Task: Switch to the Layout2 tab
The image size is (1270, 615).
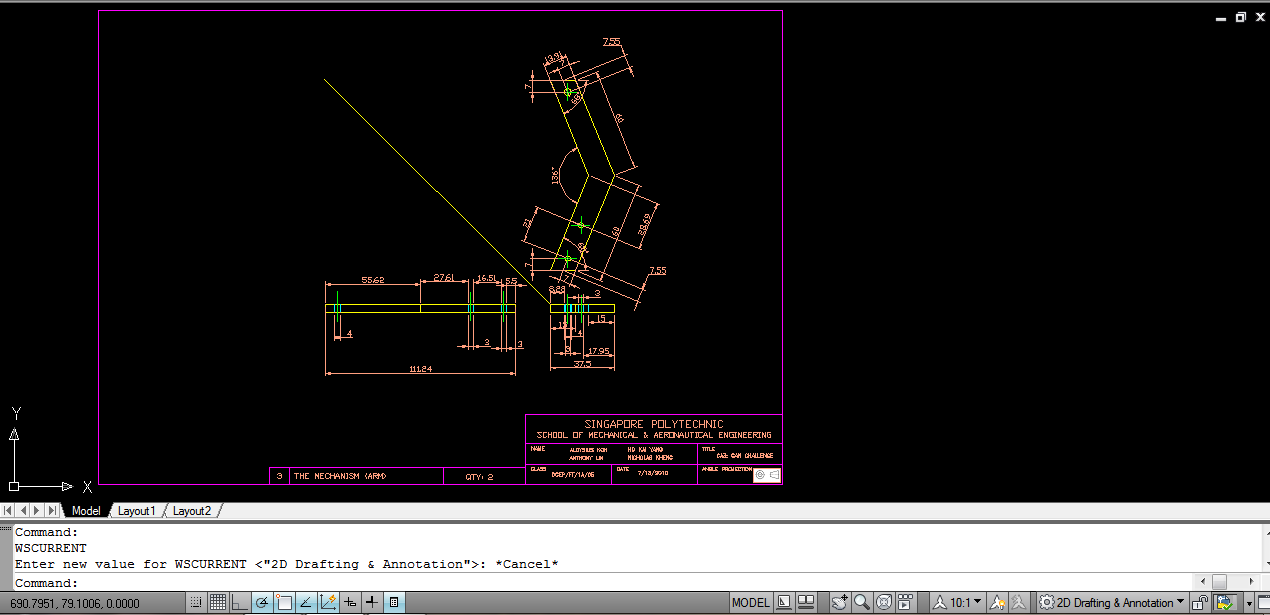Action: (191, 510)
